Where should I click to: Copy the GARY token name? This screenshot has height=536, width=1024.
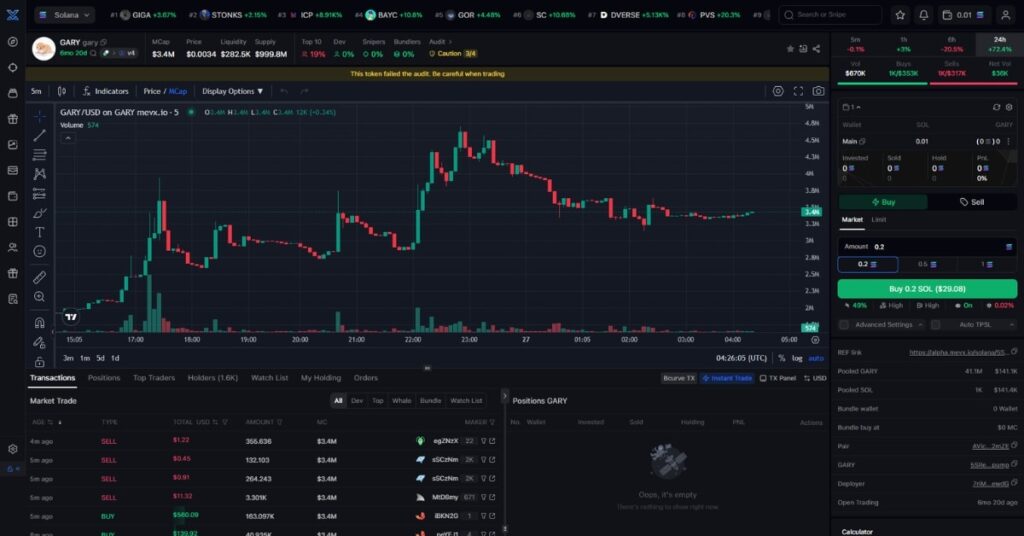tap(103, 42)
